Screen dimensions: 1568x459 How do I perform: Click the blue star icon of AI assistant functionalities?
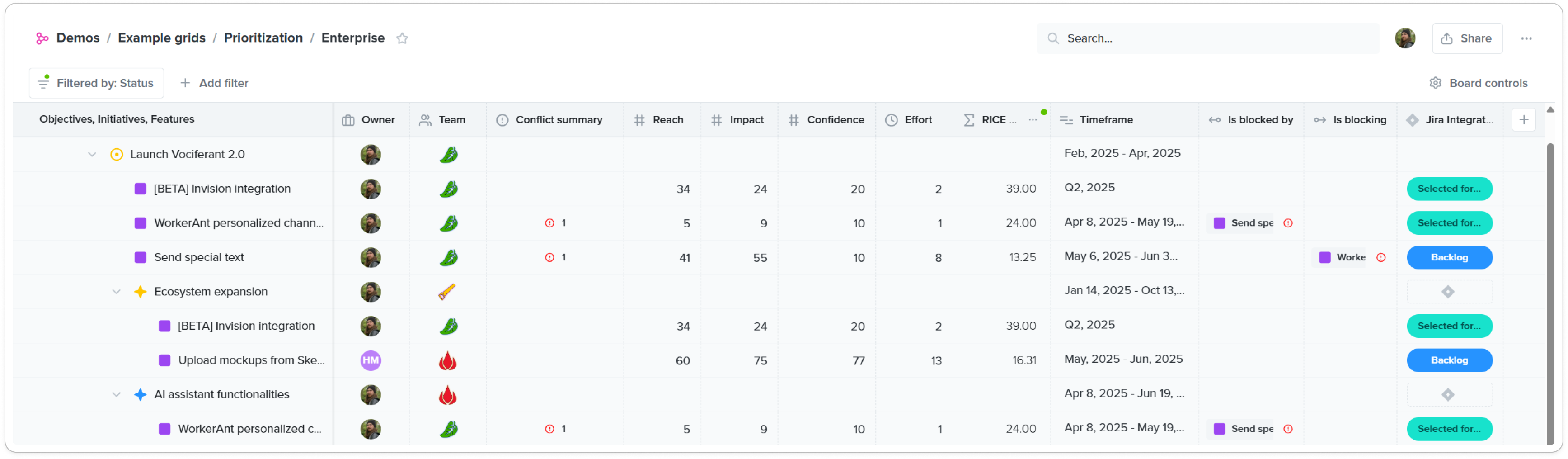click(x=140, y=394)
